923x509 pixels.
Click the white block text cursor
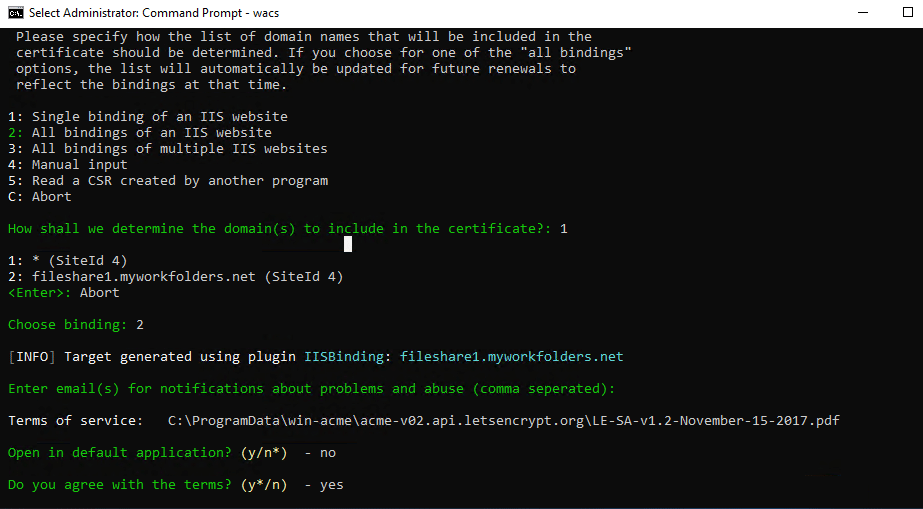coord(348,243)
